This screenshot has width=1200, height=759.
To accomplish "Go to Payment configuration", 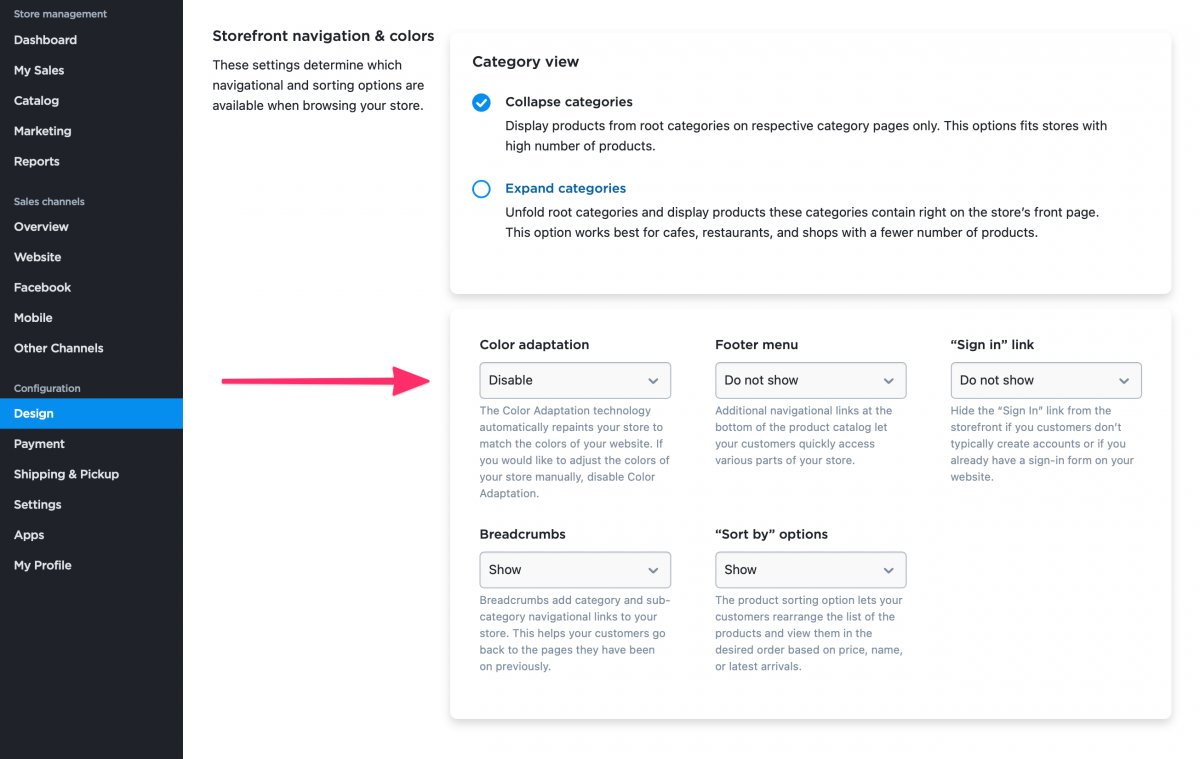I will click(39, 444).
